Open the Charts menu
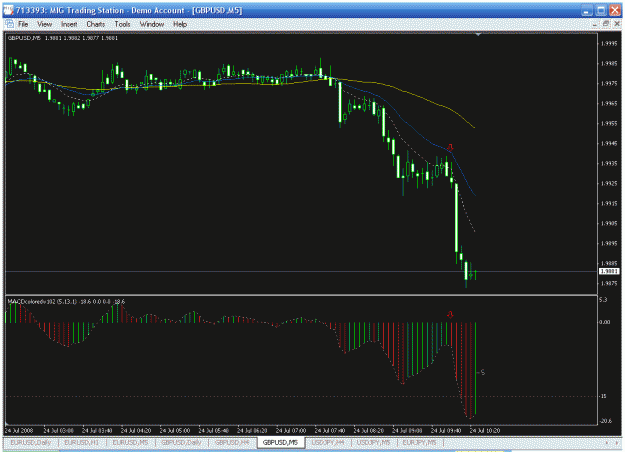625x452 pixels. tap(96, 24)
